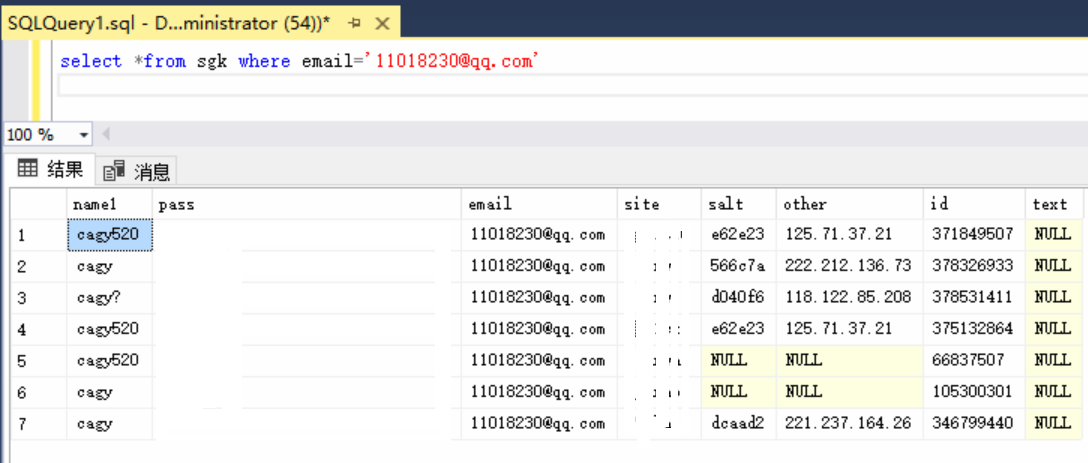This screenshot has width=1088, height=463.
Task: Click in the query editor's select statement
Action: pos(300,61)
